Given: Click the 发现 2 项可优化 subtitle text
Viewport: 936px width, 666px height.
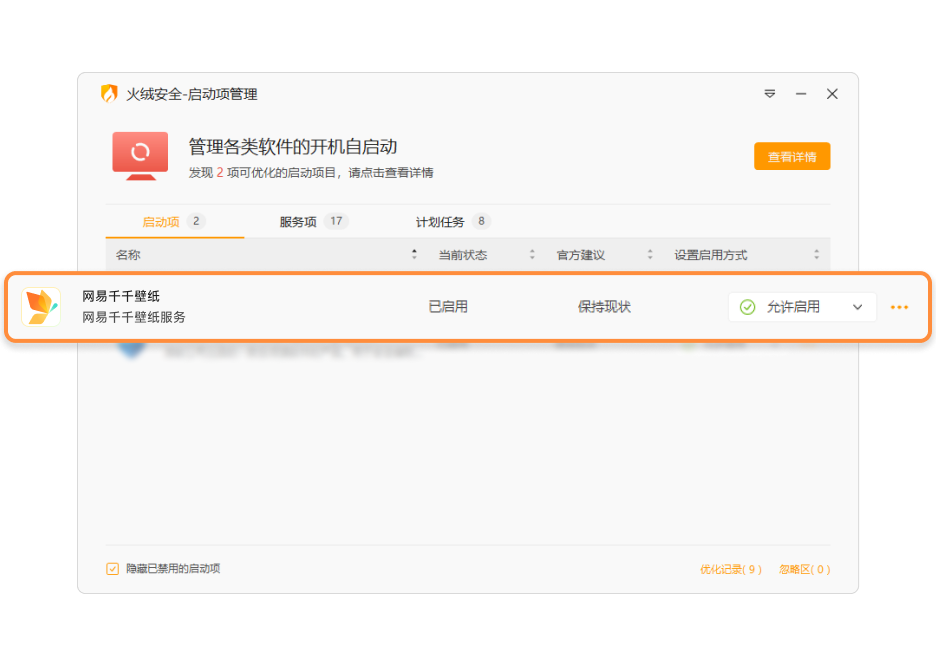Looking at the screenshot, I should point(311,172).
